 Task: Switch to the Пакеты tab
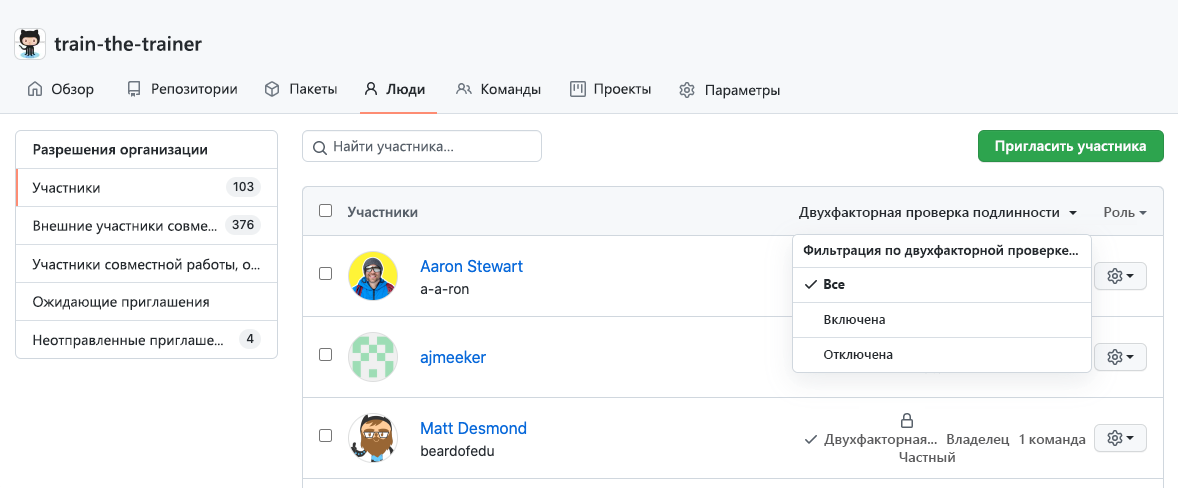[301, 90]
